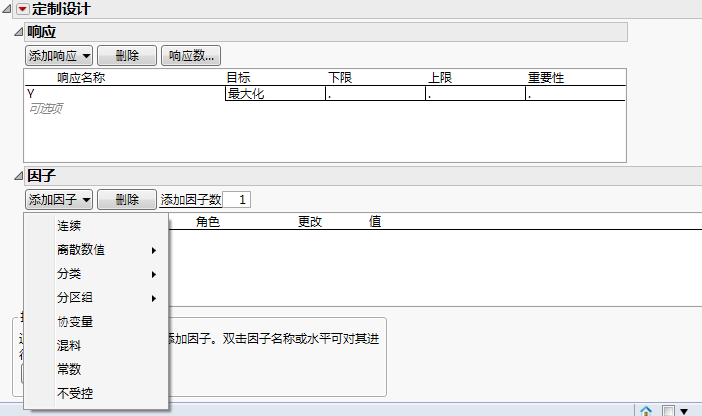Click the 删除 button in the 因子 section
702x416 pixels.
(127, 200)
